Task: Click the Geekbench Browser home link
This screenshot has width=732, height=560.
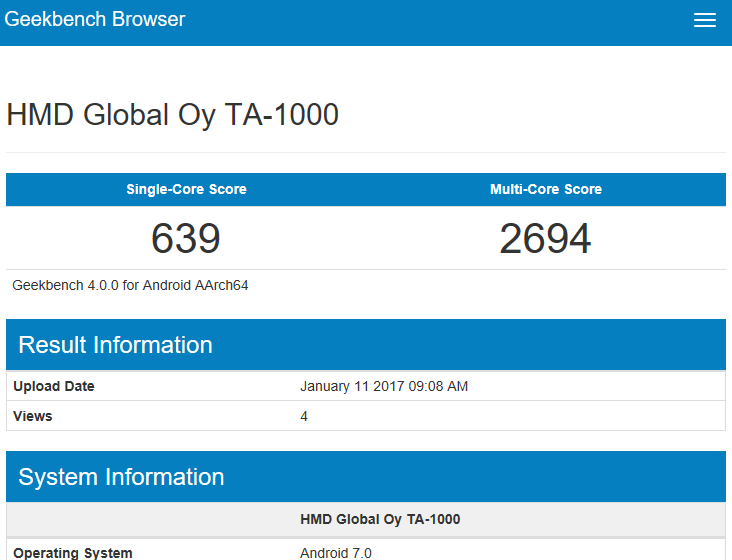Action: tap(95, 20)
